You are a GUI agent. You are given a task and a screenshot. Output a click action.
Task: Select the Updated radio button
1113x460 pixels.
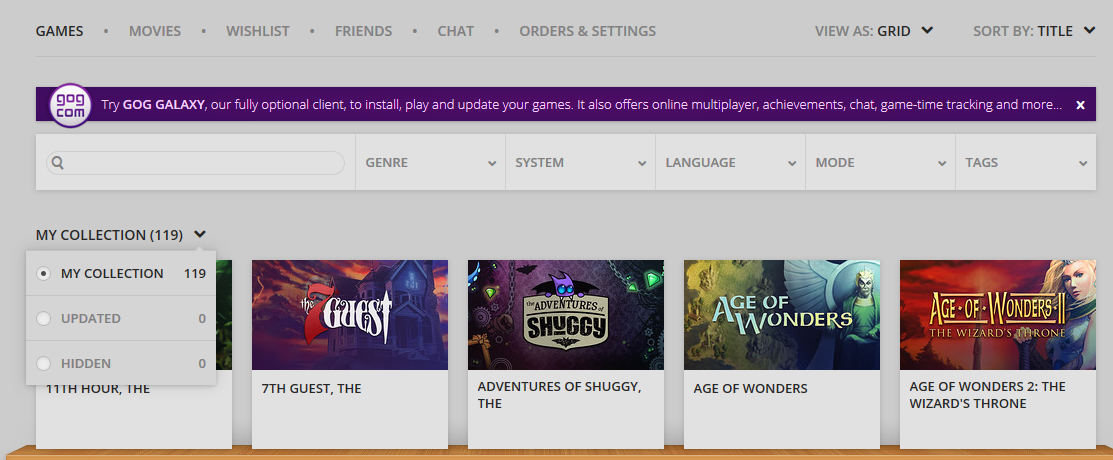(44, 319)
